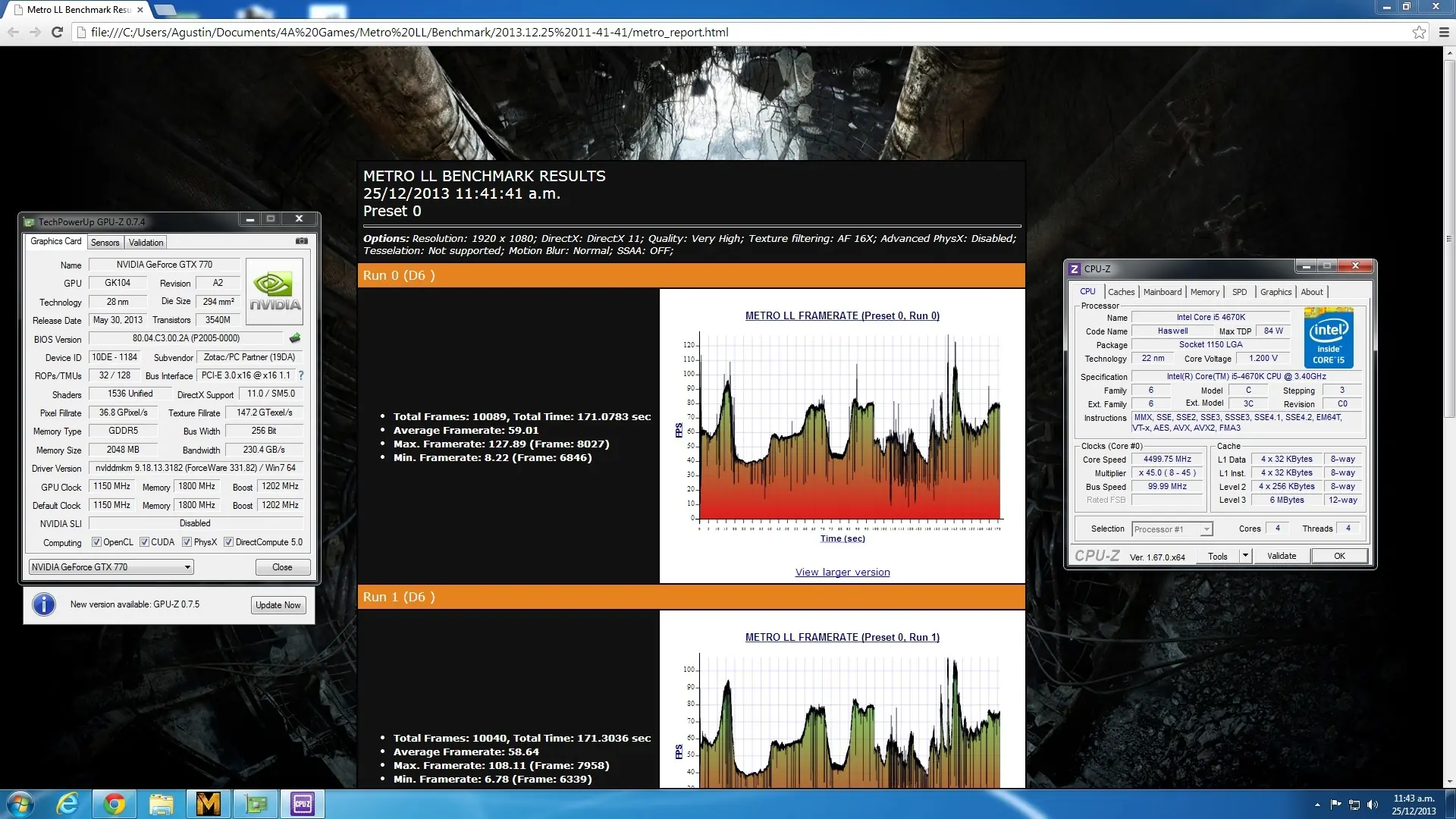This screenshot has height=819, width=1456.
Task: Toggle the CUDA checkbox in GPU-Z
Action: point(144,542)
